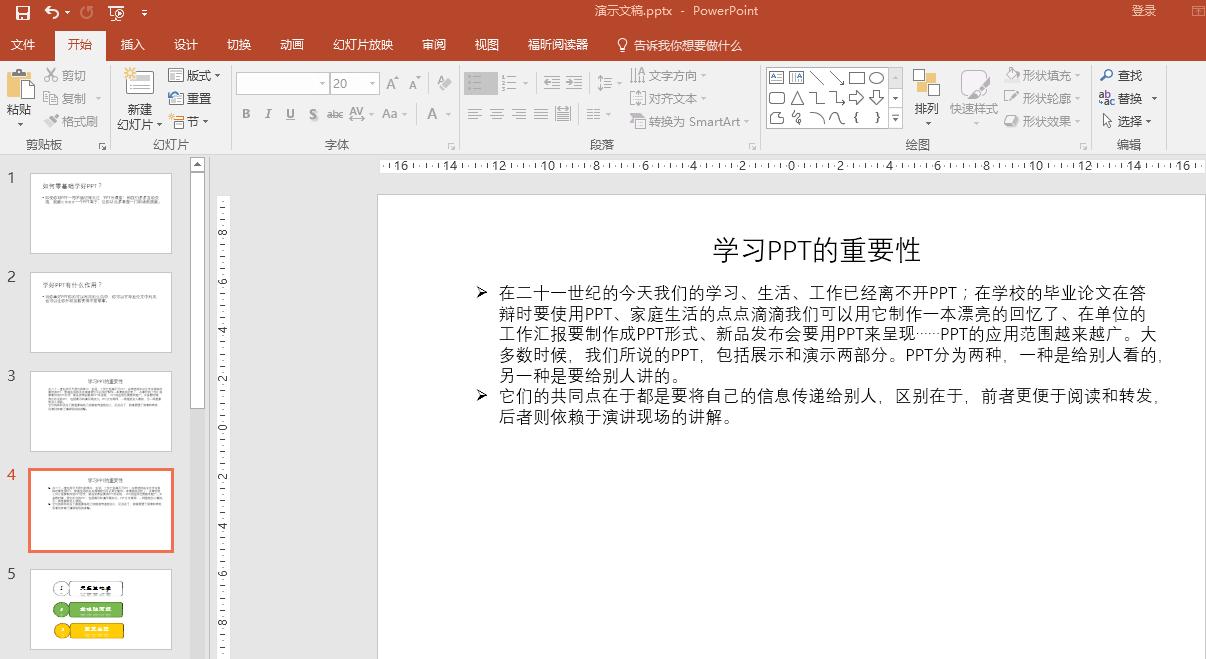Toggle italic formatting
Viewport: 1206px width, 659px height.
(x=268, y=114)
